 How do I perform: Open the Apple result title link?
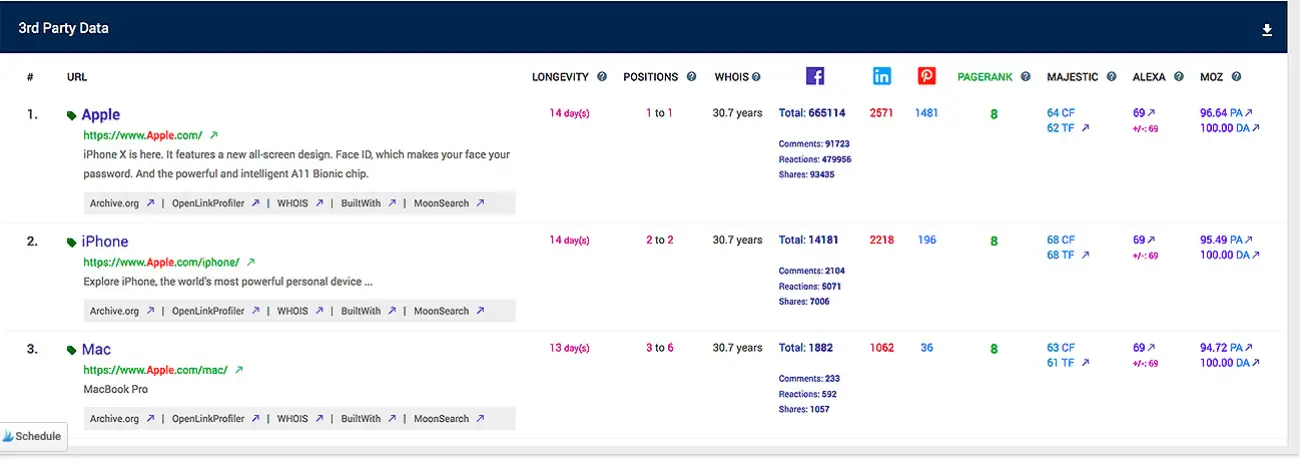coord(101,115)
